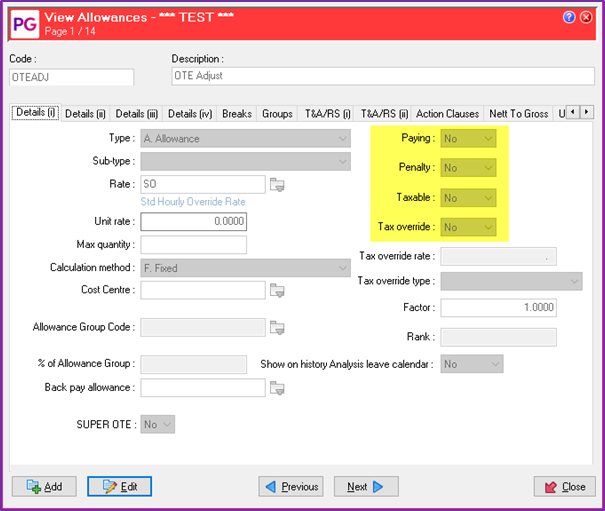Switch to the Breaks tab
Image resolution: width=605 pixels, height=511 pixels.
coord(237,114)
